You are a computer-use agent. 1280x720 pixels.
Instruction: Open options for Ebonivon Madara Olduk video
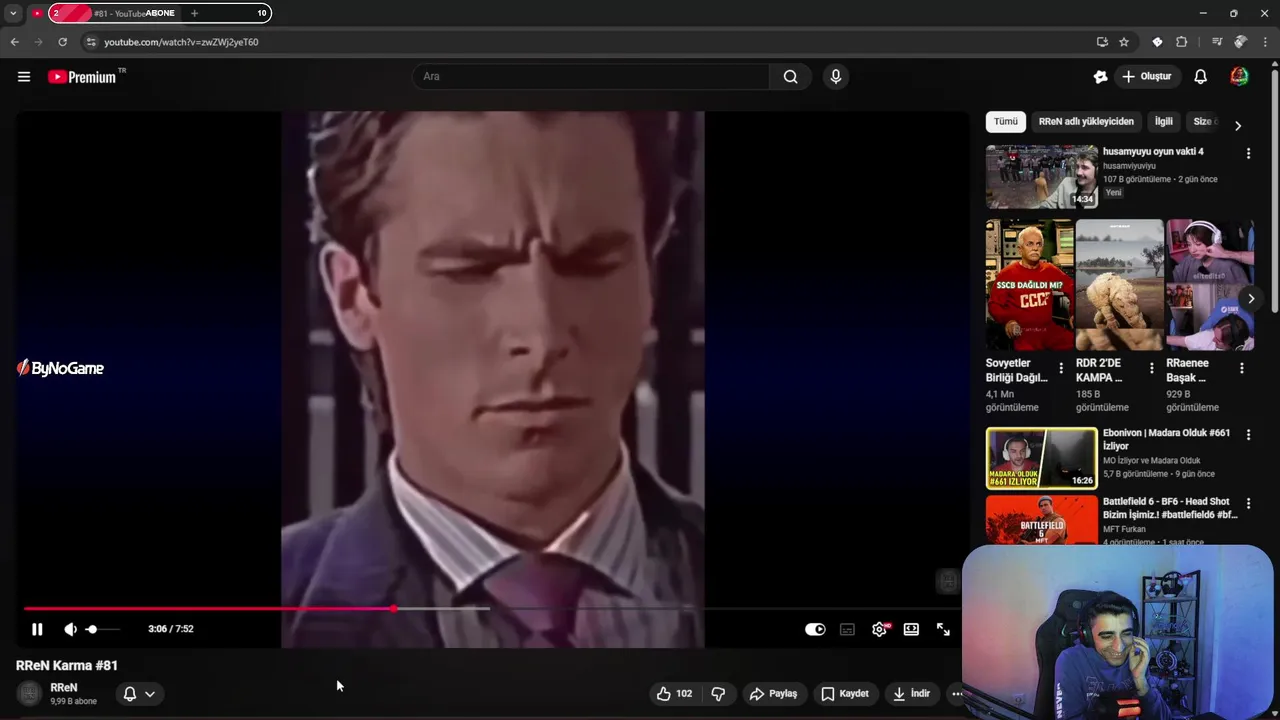pyautogui.click(x=1248, y=435)
